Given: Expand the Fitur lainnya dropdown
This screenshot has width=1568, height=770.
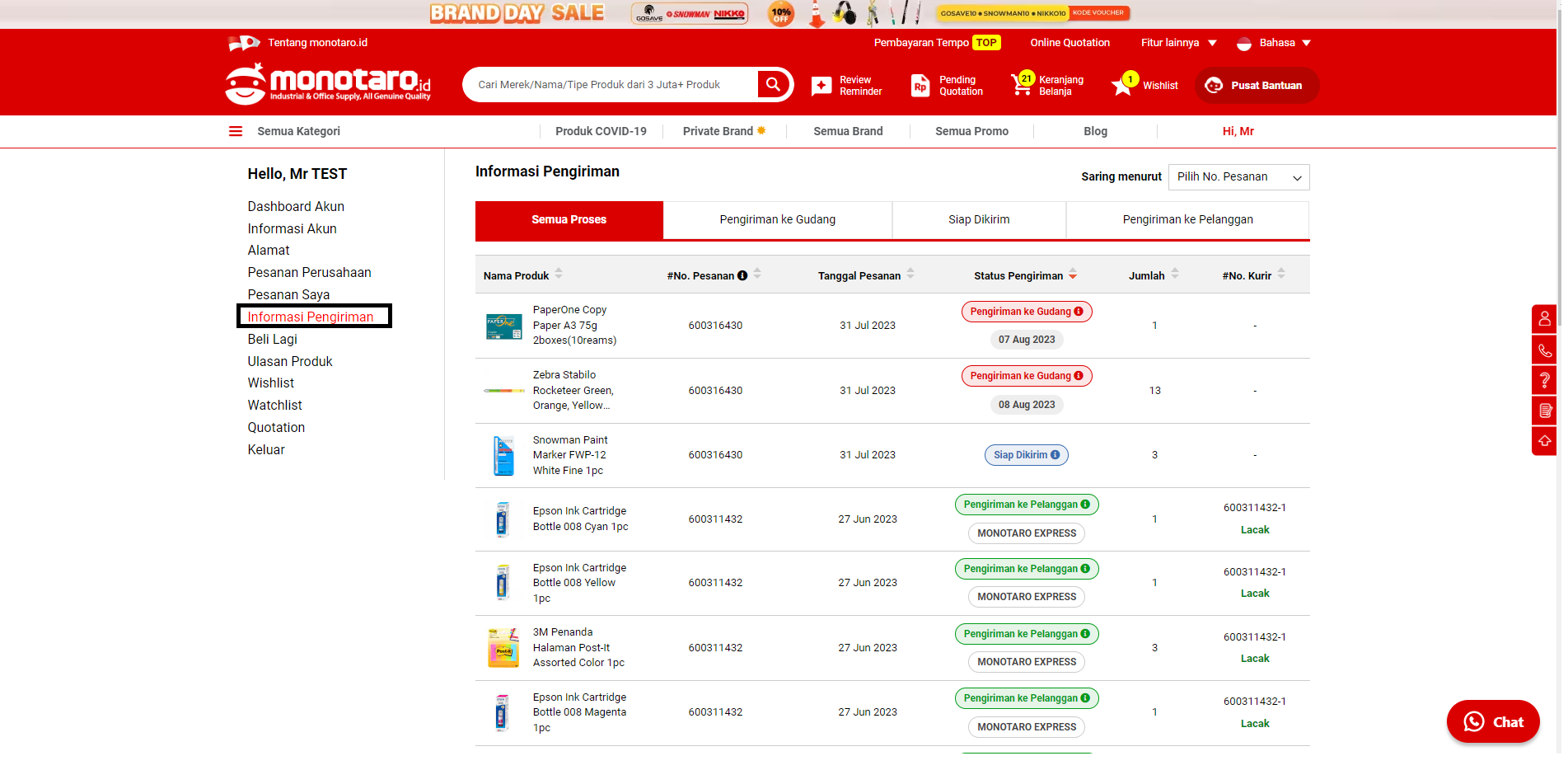Looking at the screenshot, I should coord(1178,43).
